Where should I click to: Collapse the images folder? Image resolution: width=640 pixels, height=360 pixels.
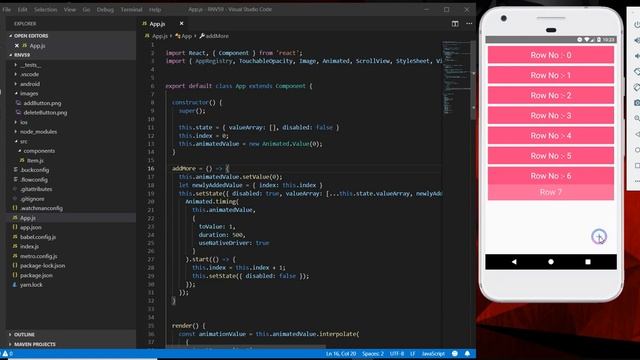29,93
